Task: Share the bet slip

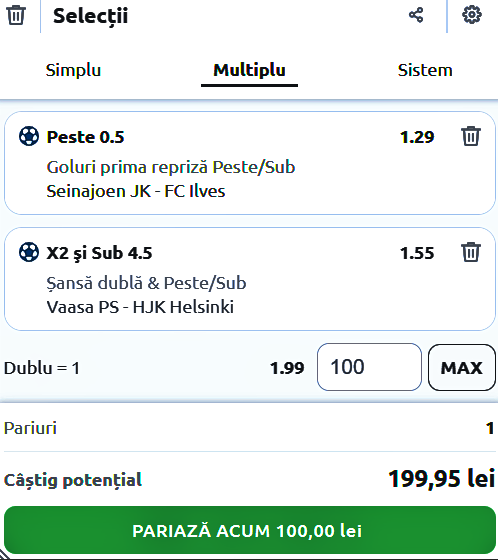Action: 416,15
